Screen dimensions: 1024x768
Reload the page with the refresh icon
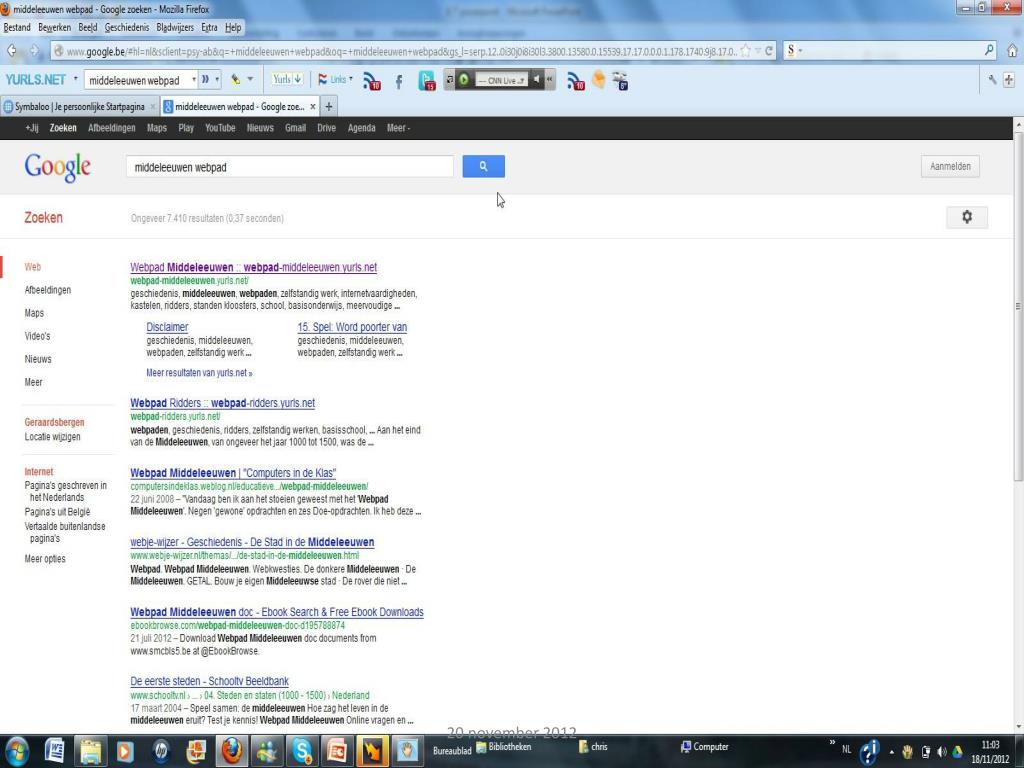pos(769,51)
